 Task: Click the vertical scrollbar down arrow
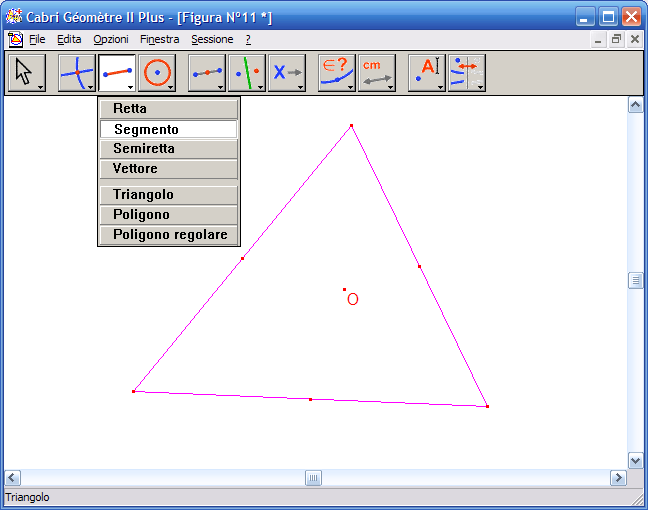(x=635, y=460)
